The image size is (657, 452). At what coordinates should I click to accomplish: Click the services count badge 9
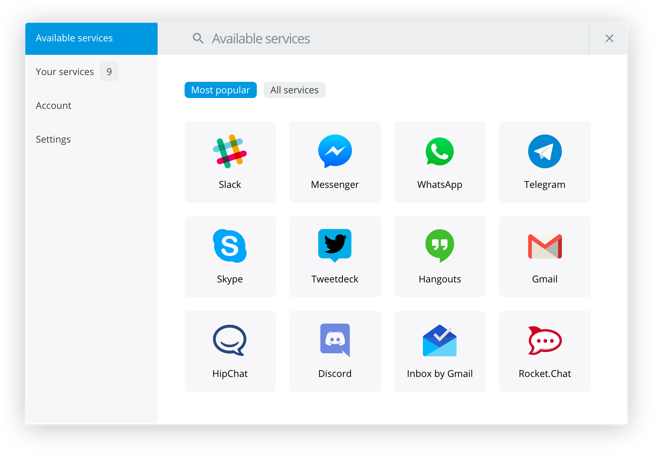click(x=109, y=72)
